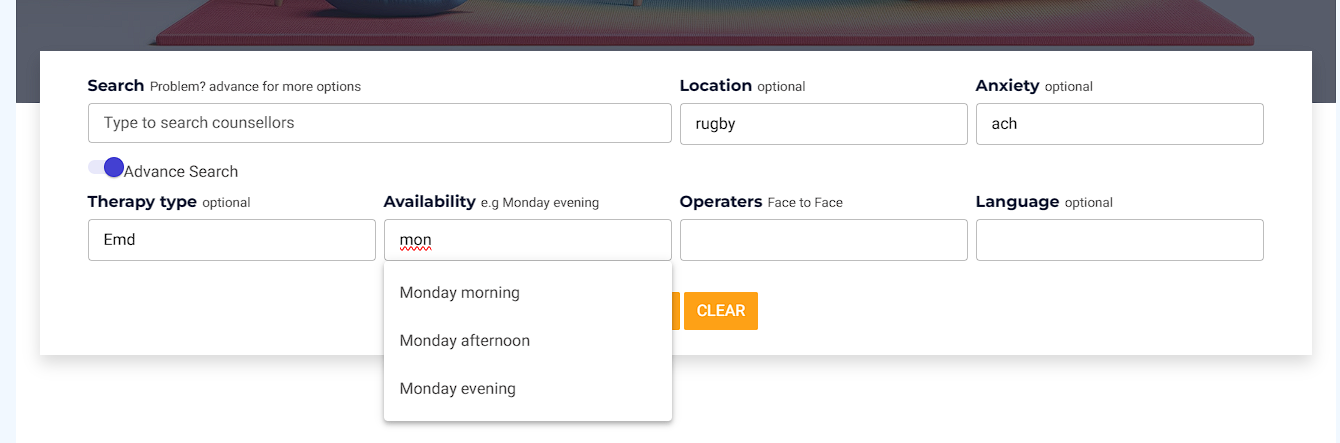The image size is (1340, 443).
Task: Click the 'Type to search counsellors' field
Action: (x=380, y=123)
